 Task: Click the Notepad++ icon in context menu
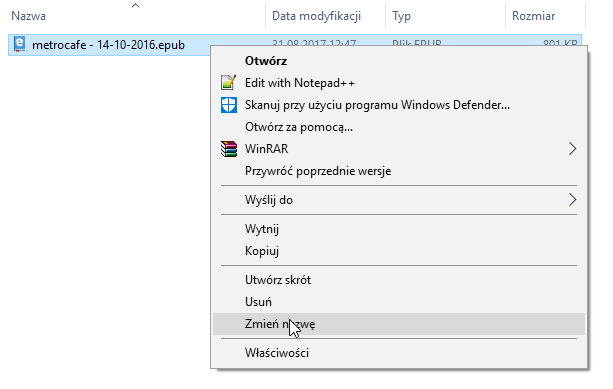click(228, 82)
